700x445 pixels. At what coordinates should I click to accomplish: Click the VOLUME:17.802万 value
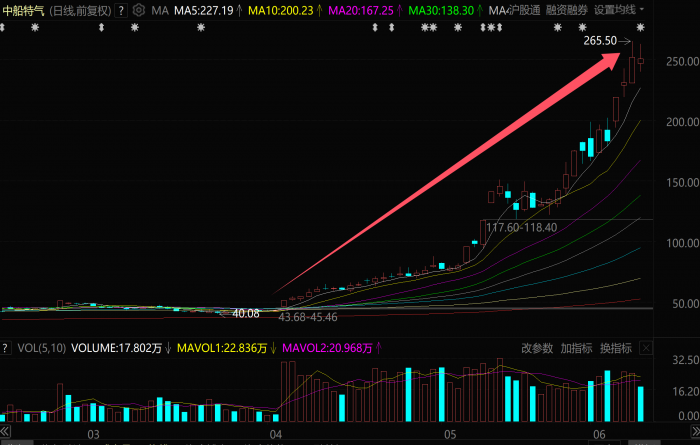click(116, 348)
